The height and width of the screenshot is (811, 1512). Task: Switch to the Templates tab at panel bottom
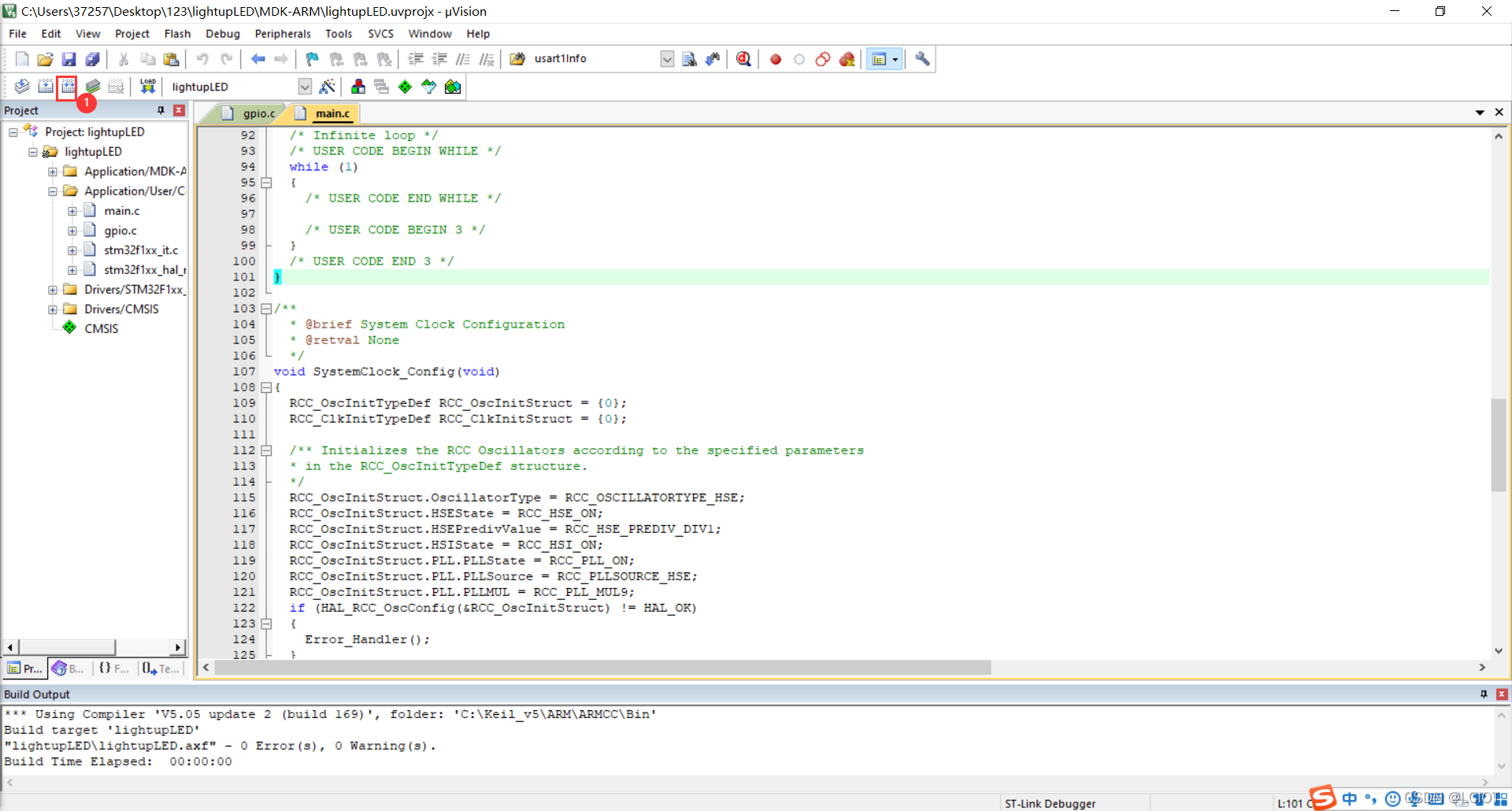tap(161, 668)
